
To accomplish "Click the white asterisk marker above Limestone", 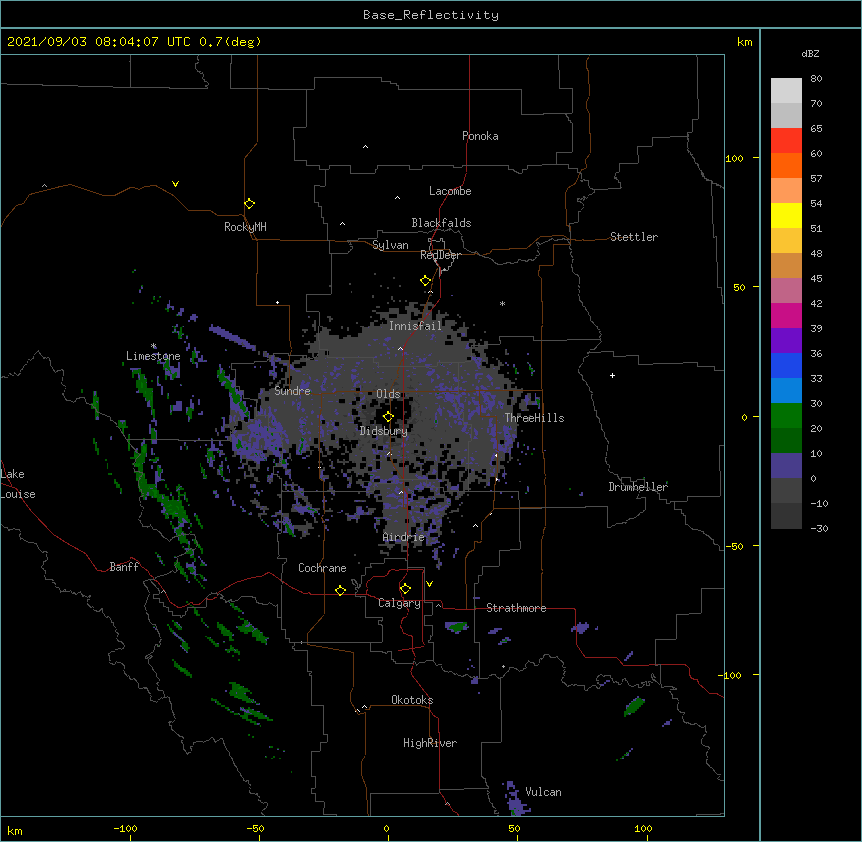I will point(153,346).
